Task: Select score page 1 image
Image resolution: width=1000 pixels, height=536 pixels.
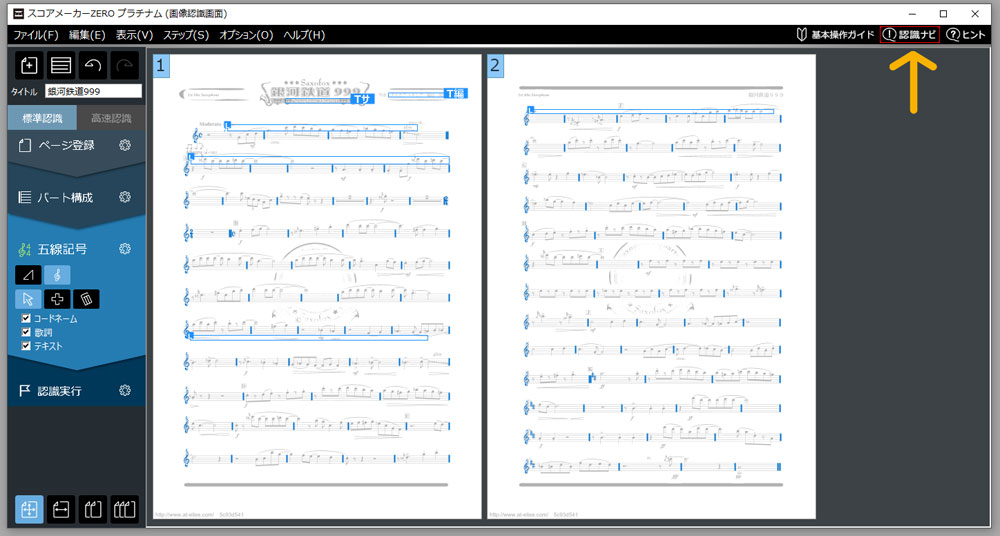Action: click(317, 287)
